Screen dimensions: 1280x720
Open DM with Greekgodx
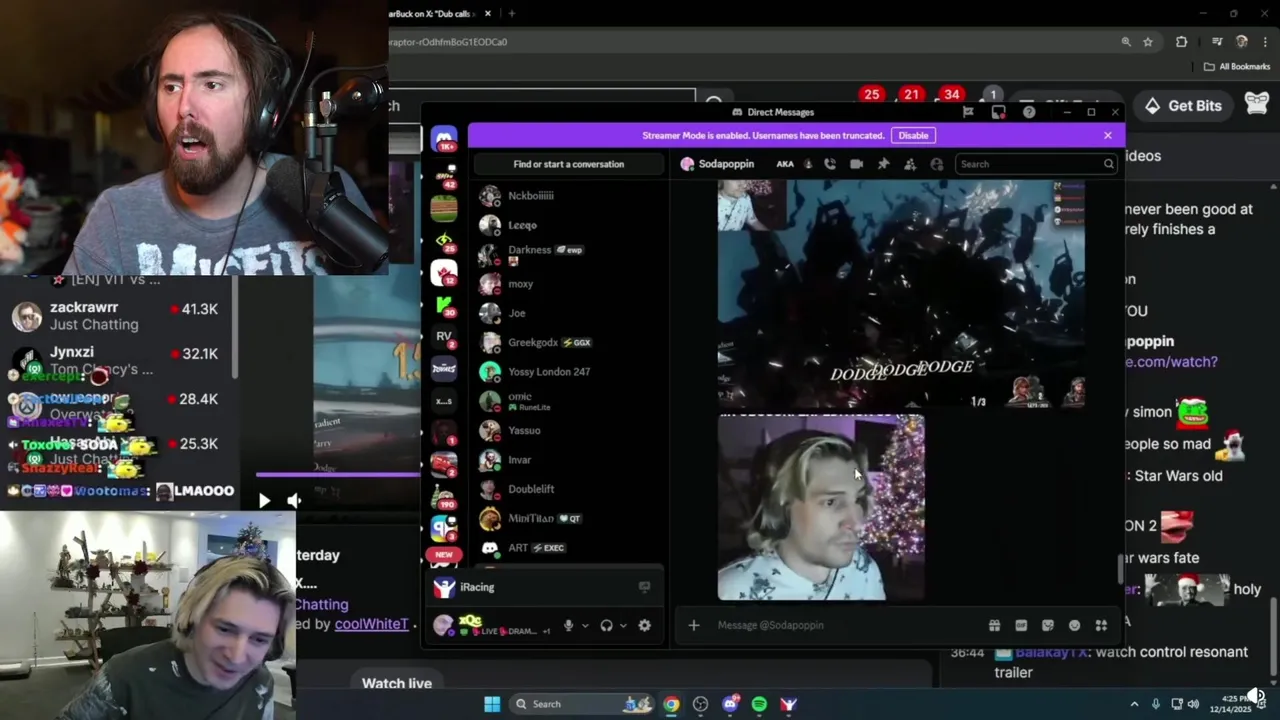567,342
